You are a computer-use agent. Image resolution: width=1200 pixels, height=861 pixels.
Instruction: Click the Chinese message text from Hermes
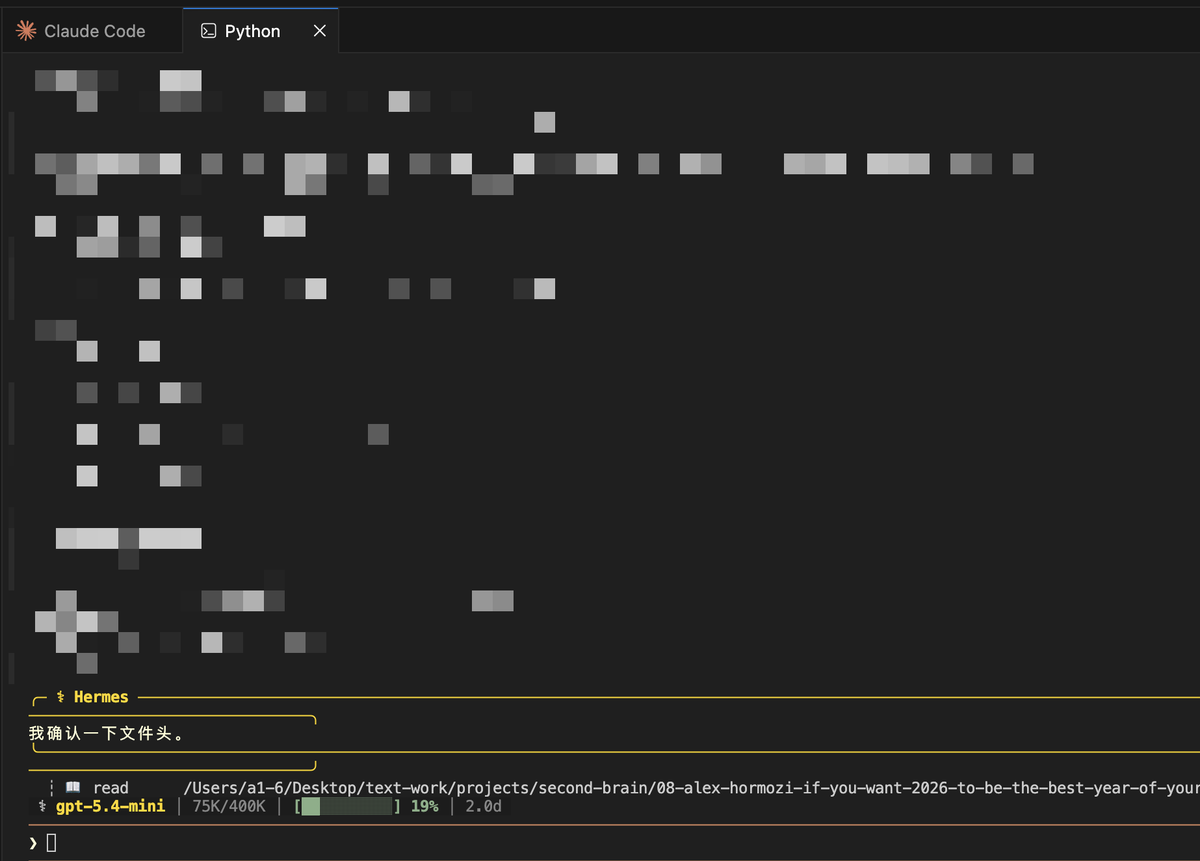(x=107, y=734)
